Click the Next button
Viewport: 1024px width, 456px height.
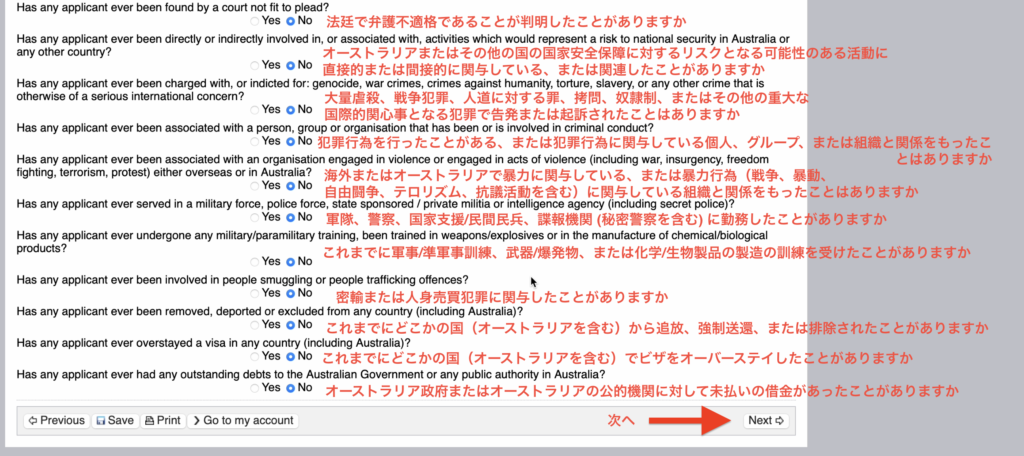pyautogui.click(x=766, y=420)
